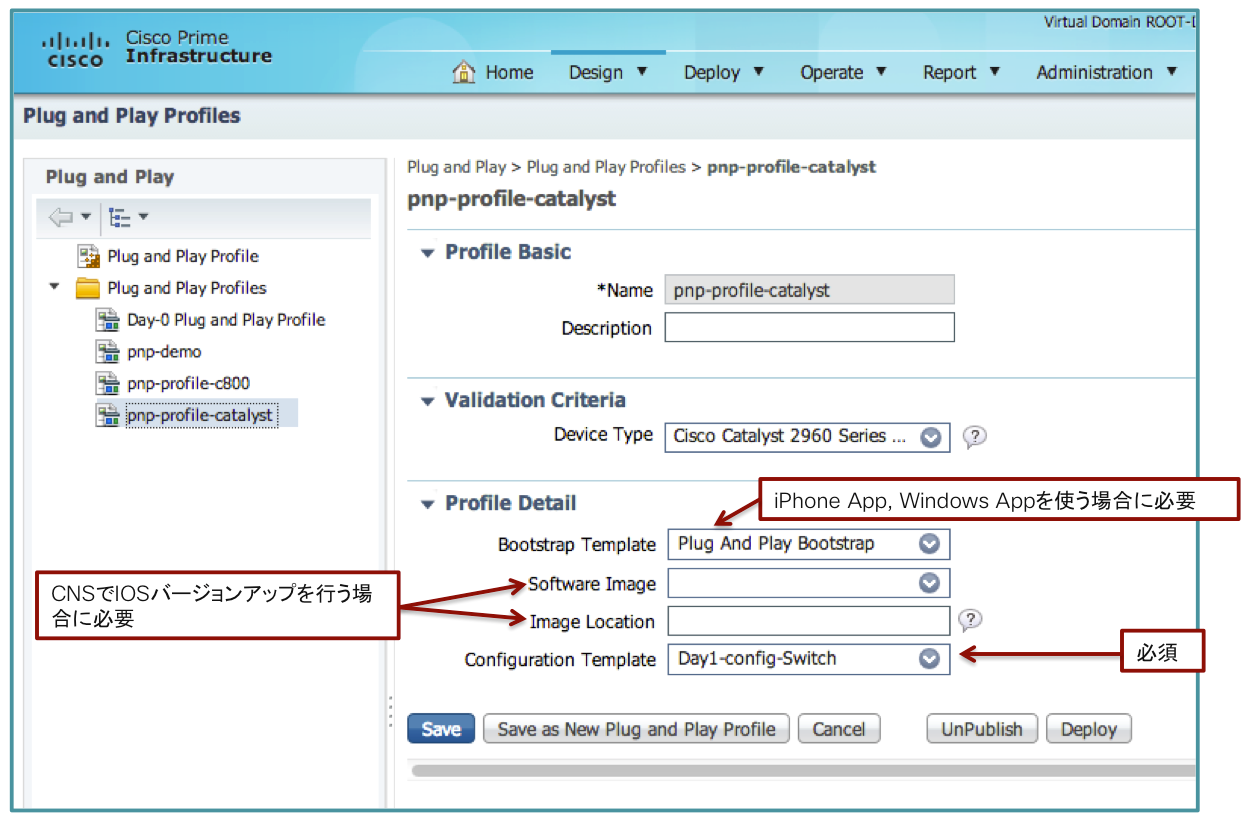The image size is (1250, 818).
Task: Click the back arrow icon in Plug and Play panel
Action: [61, 217]
